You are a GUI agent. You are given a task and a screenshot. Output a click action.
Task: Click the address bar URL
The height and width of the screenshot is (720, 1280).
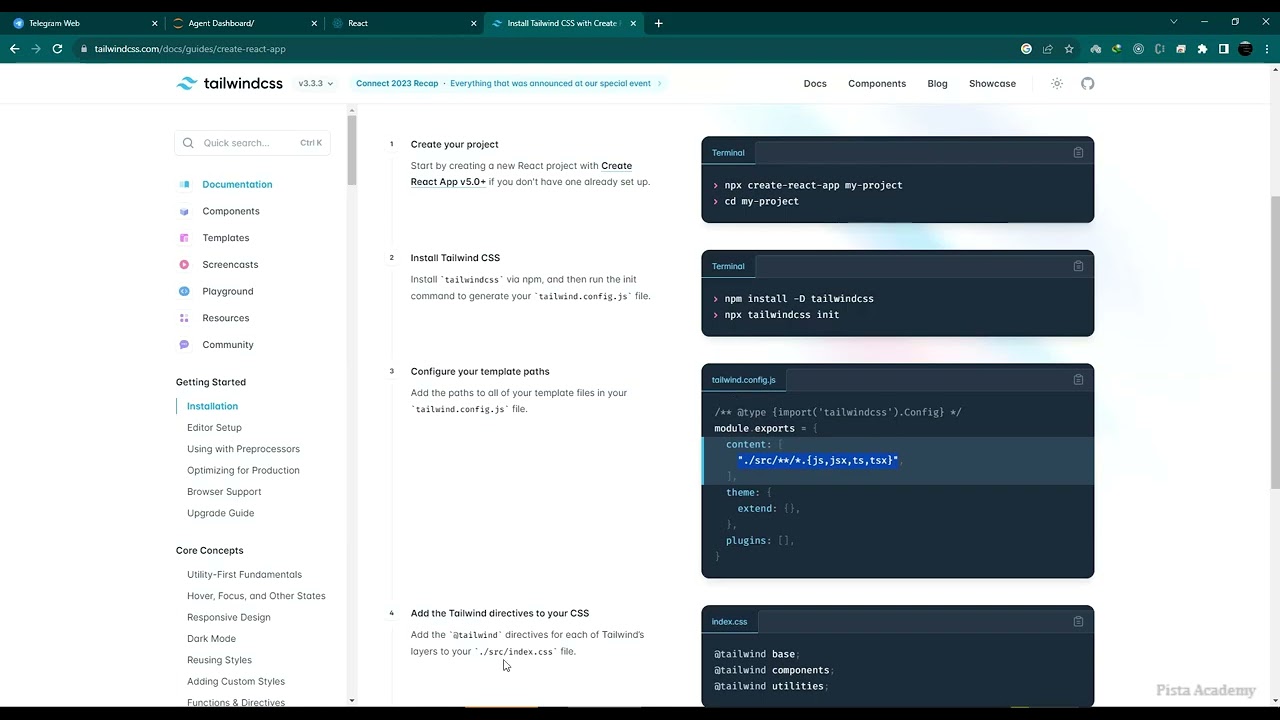coord(190,49)
